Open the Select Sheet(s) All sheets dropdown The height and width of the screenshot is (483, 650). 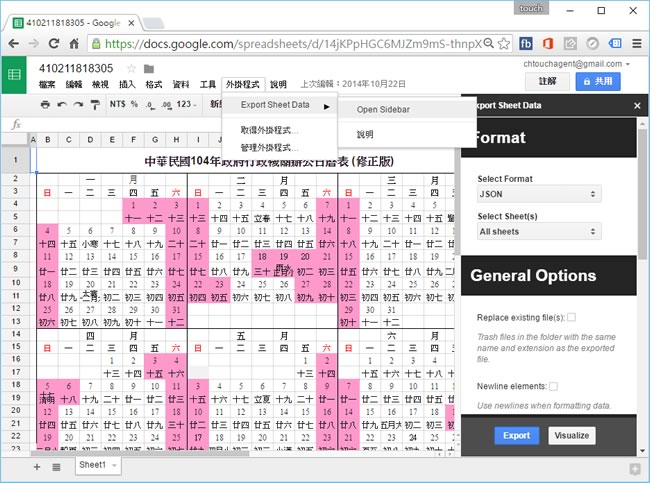pos(539,231)
